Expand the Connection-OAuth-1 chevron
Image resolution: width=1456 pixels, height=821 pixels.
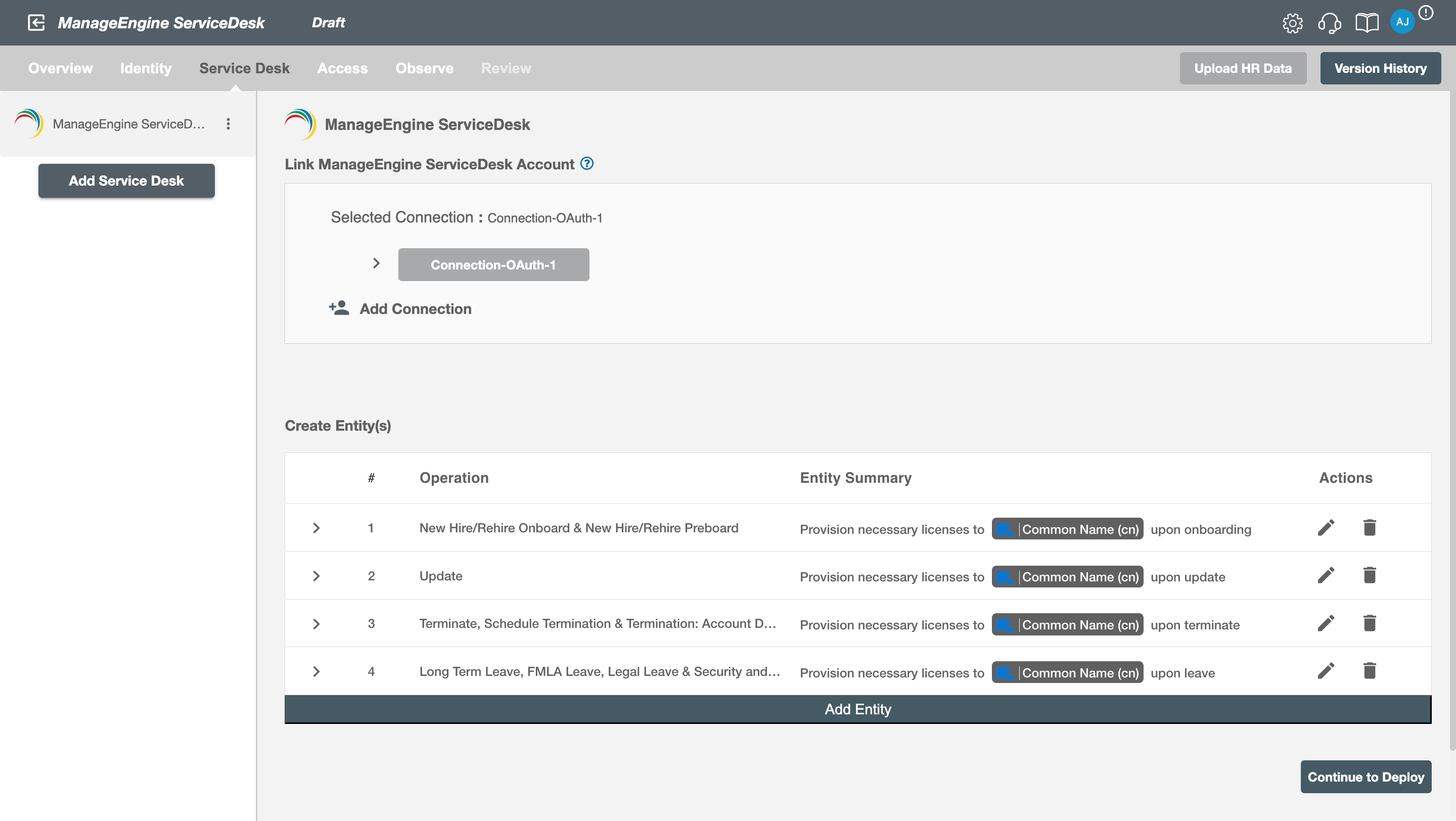coord(377,263)
